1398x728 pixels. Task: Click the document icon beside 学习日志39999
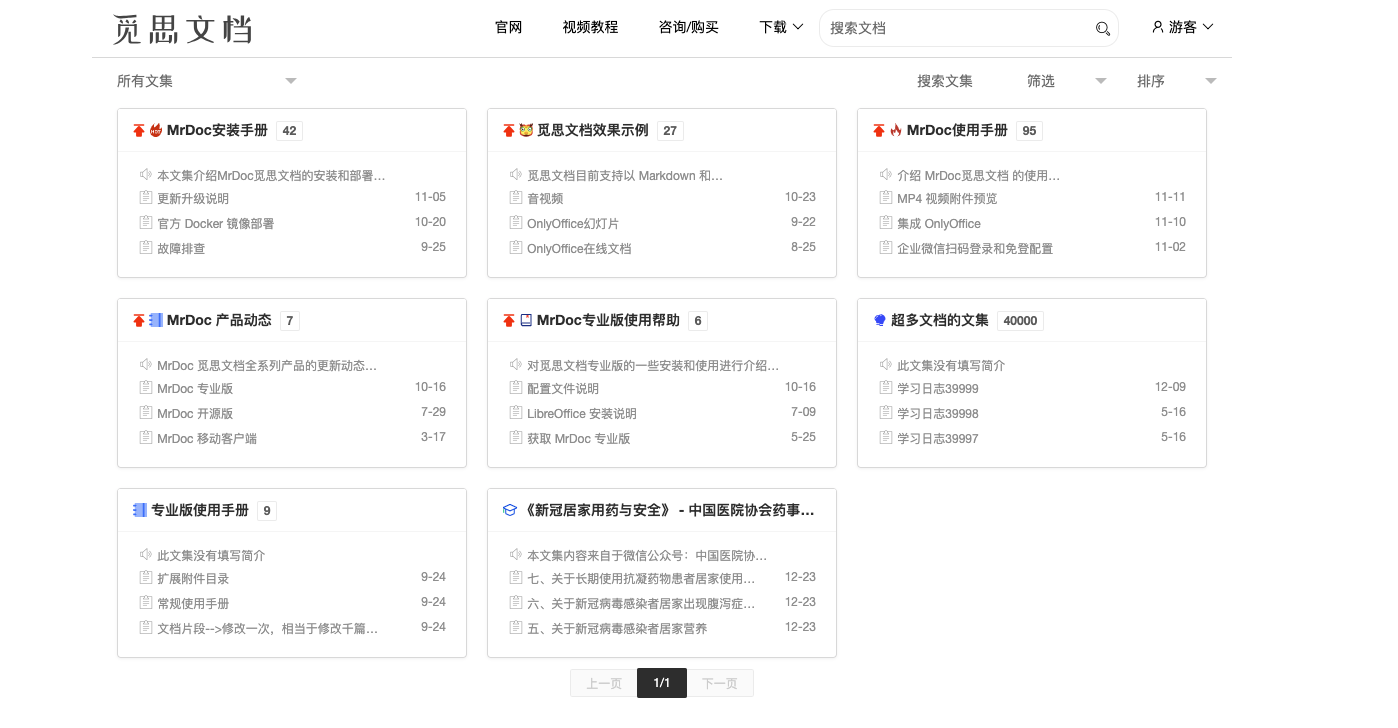(x=886, y=387)
